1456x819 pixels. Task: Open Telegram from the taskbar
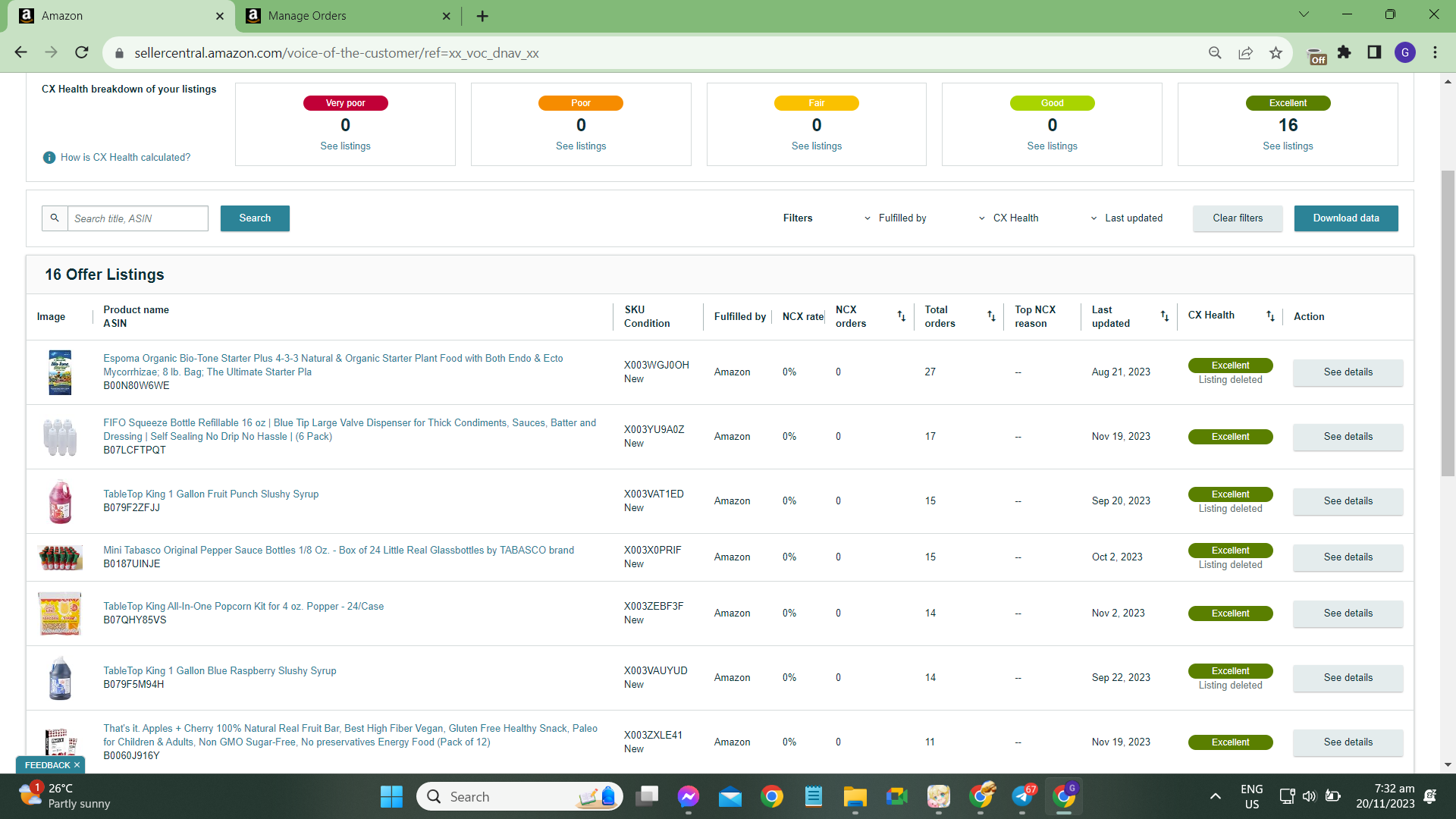click(x=1023, y=797)
